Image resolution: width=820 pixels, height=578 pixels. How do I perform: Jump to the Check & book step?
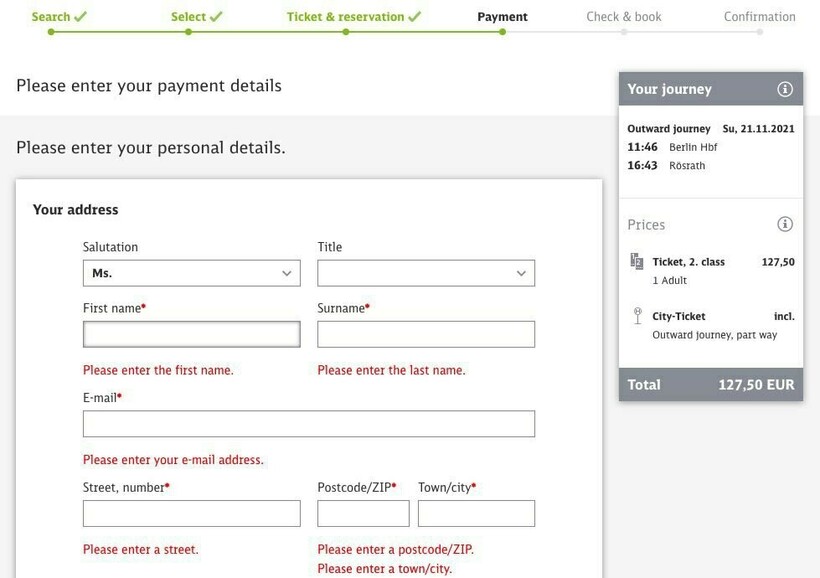tap(623, 17)
